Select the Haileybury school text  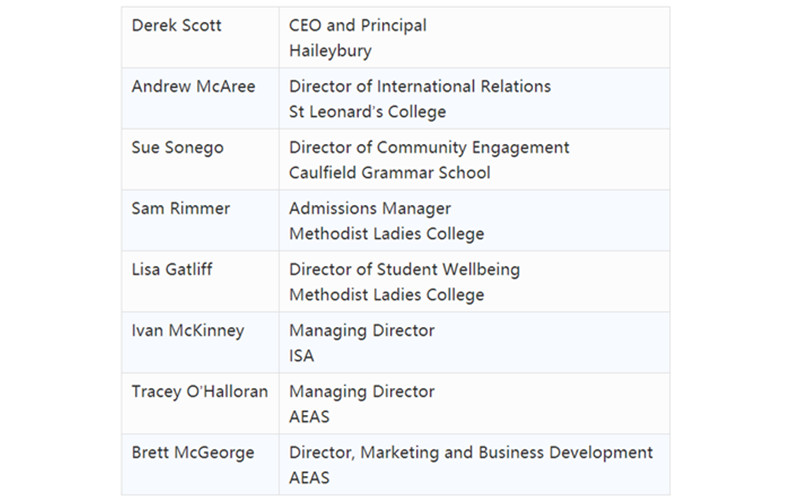click(x=330, y=50)
